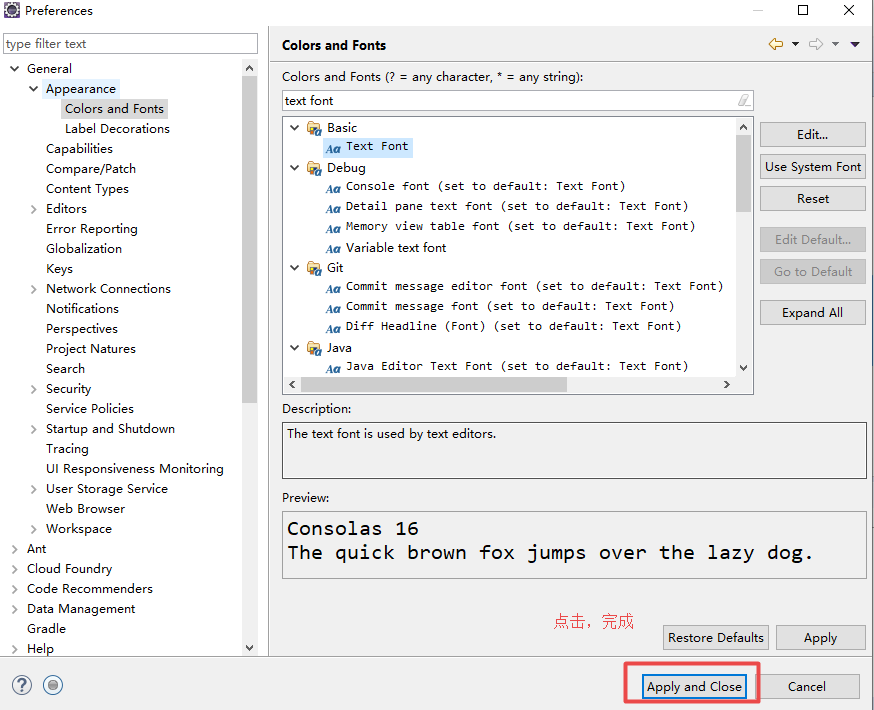Click the Aa icon beside Text Font
Image resolution: width=874 pixels, height=710 pixels.
click(x=333, y=149)
